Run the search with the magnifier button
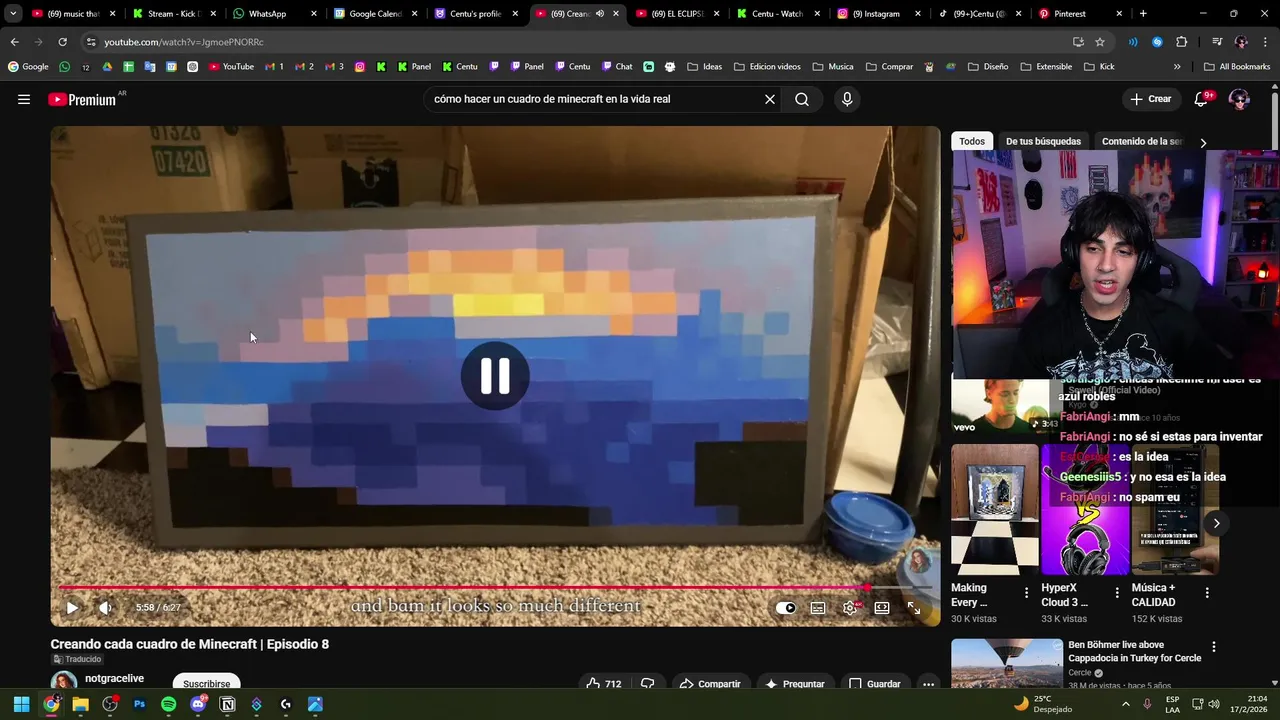This screenshot has width=1280, height=720. [802, 99]
